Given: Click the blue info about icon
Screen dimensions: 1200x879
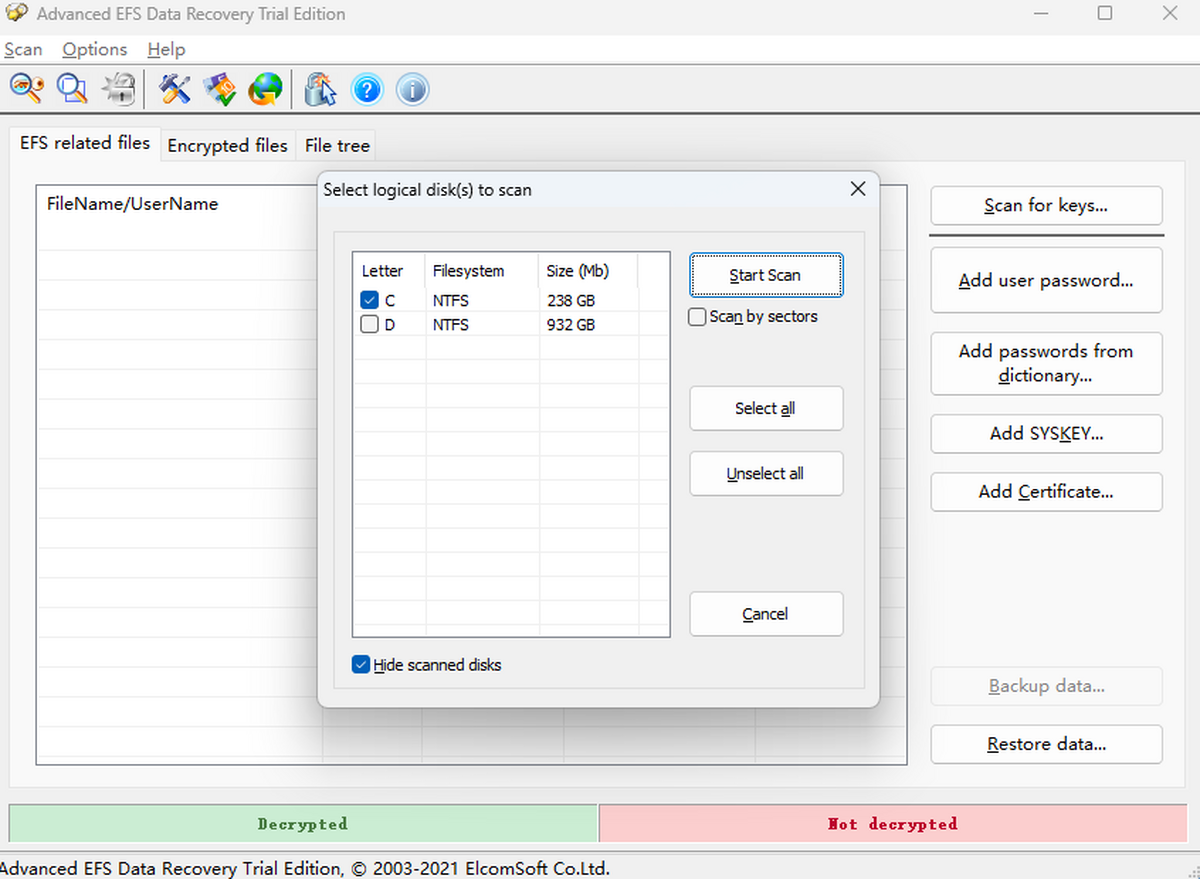Looking at the screenshot, I should tap(412, 89).
